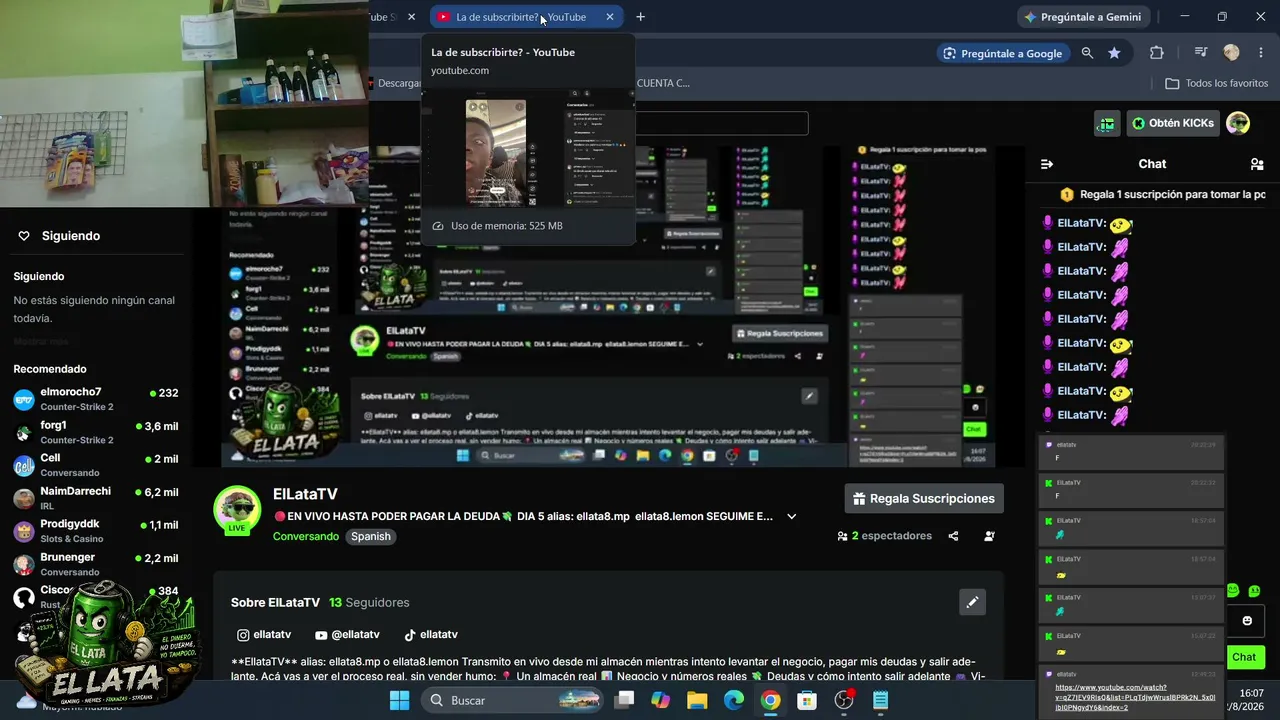Open Chrome extensions puzzle icon
This screenshot has width=1280, height=720.
pos(1157,53)
